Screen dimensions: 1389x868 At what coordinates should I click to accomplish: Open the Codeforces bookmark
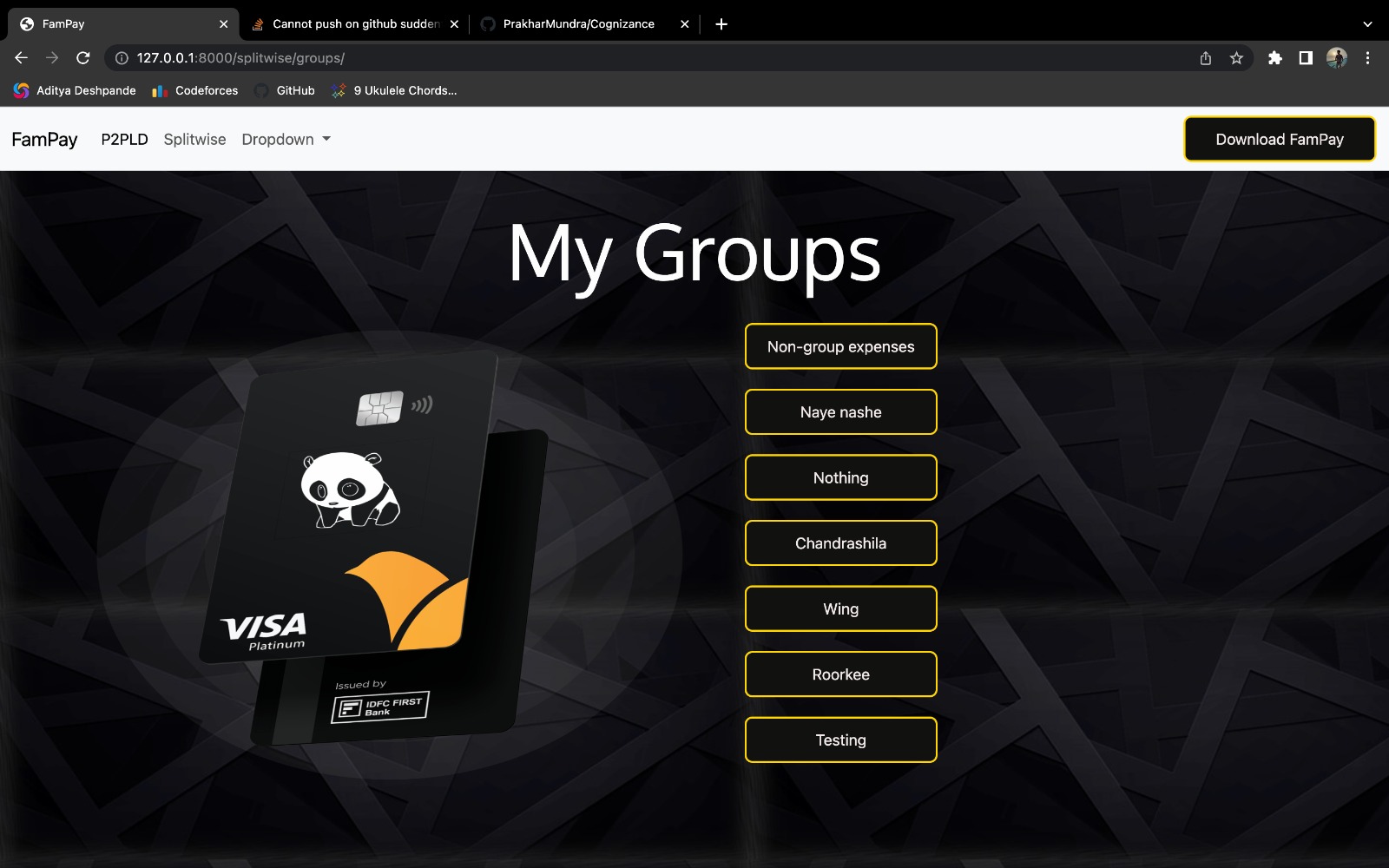click(x=195, y=90)
